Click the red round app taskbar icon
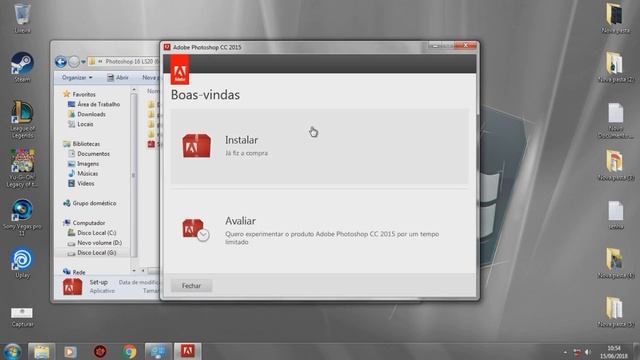This screenshot has width=640, height=360. (x=100, y=351)
